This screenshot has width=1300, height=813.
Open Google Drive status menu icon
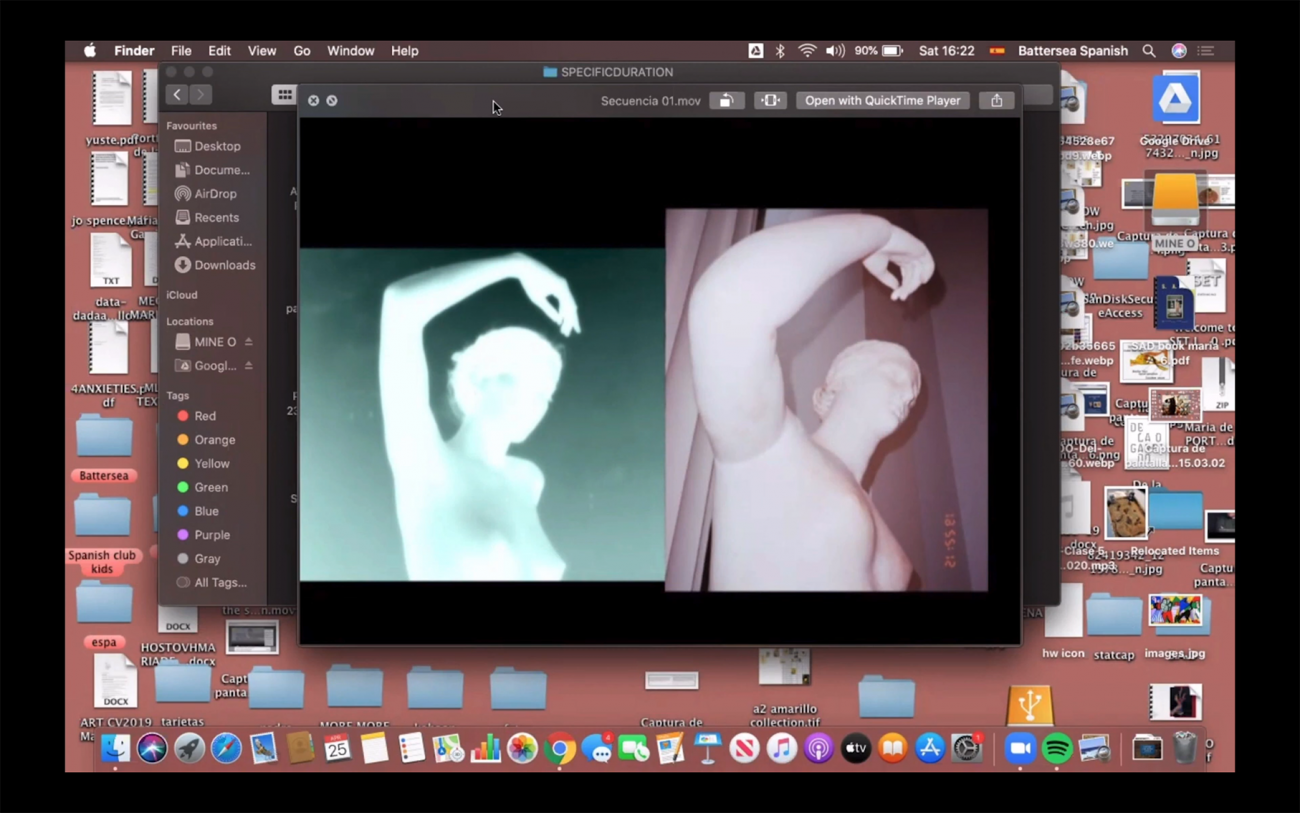755,51
